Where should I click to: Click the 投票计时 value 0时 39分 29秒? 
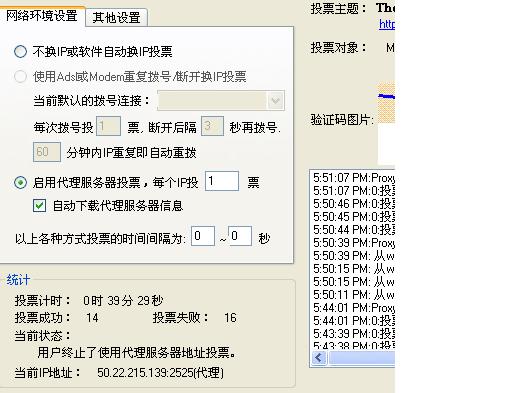pos(123,301)
